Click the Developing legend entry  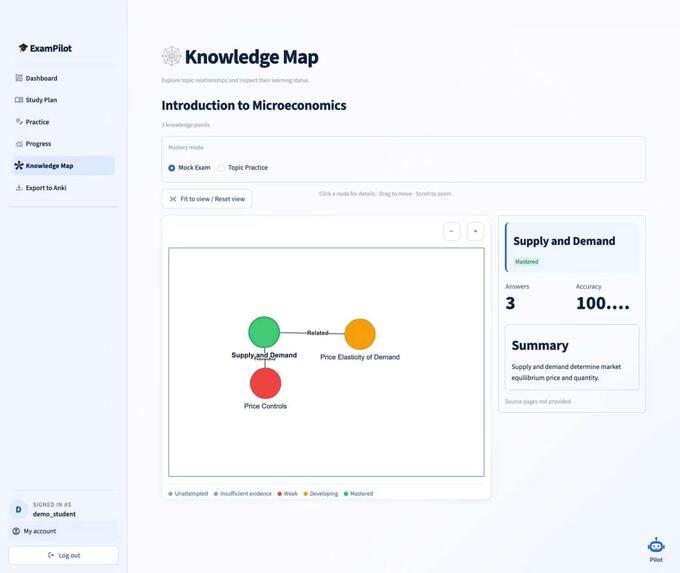[320, 494]
